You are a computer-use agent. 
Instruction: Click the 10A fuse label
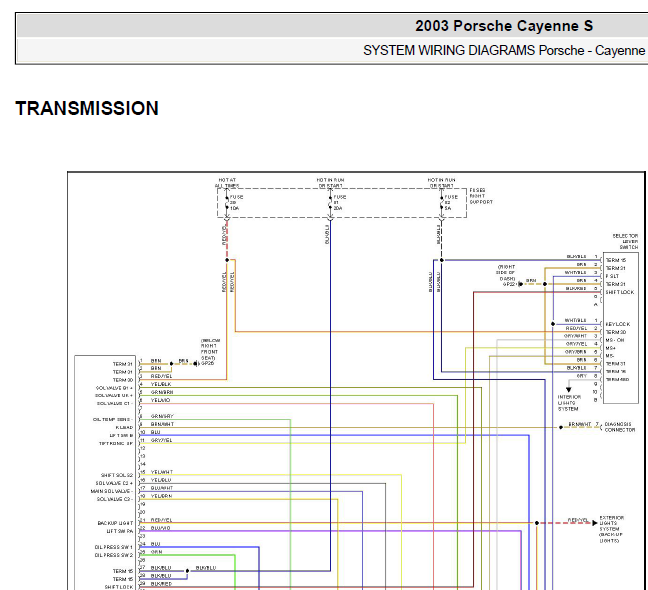point(234,208)
